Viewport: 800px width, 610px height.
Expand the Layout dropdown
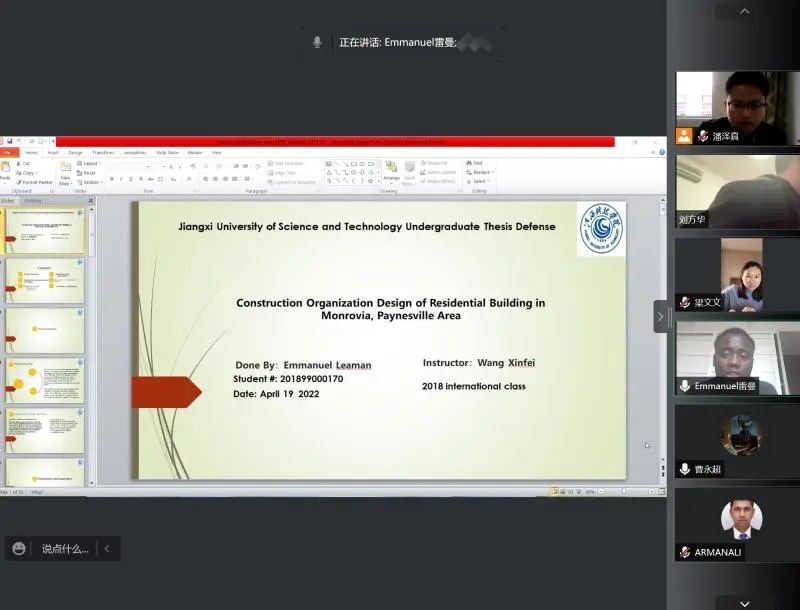click(89, 164)
